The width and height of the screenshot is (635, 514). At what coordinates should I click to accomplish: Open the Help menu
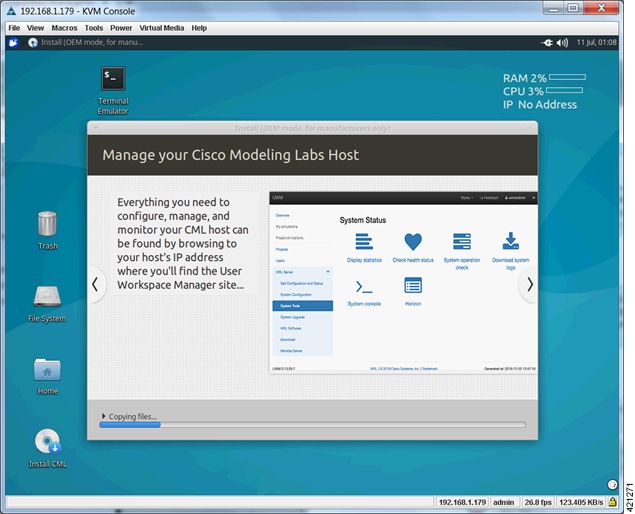pos(199,28)
